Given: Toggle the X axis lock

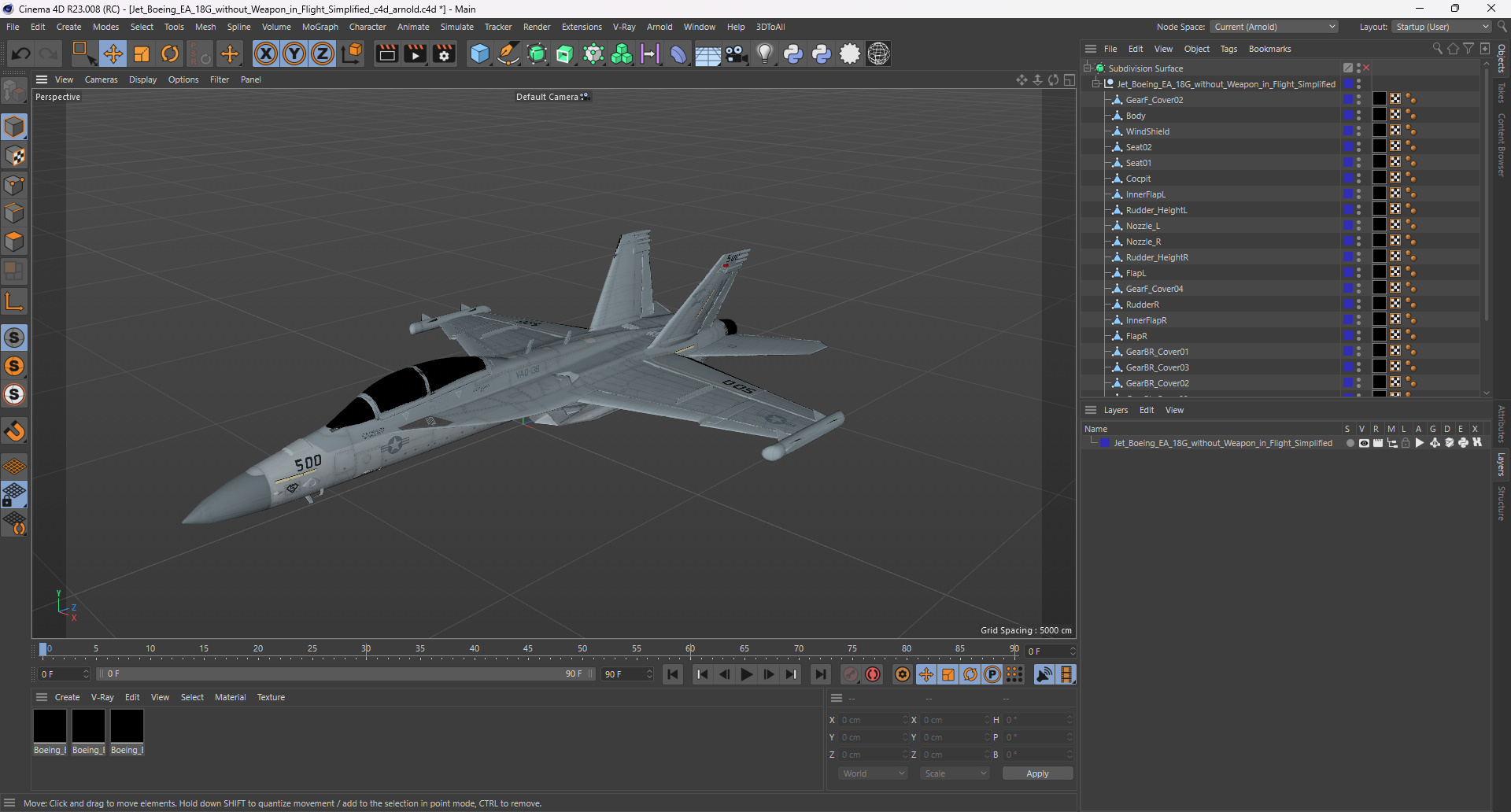Looking at the screenshot, I should (x=266, y=54).
